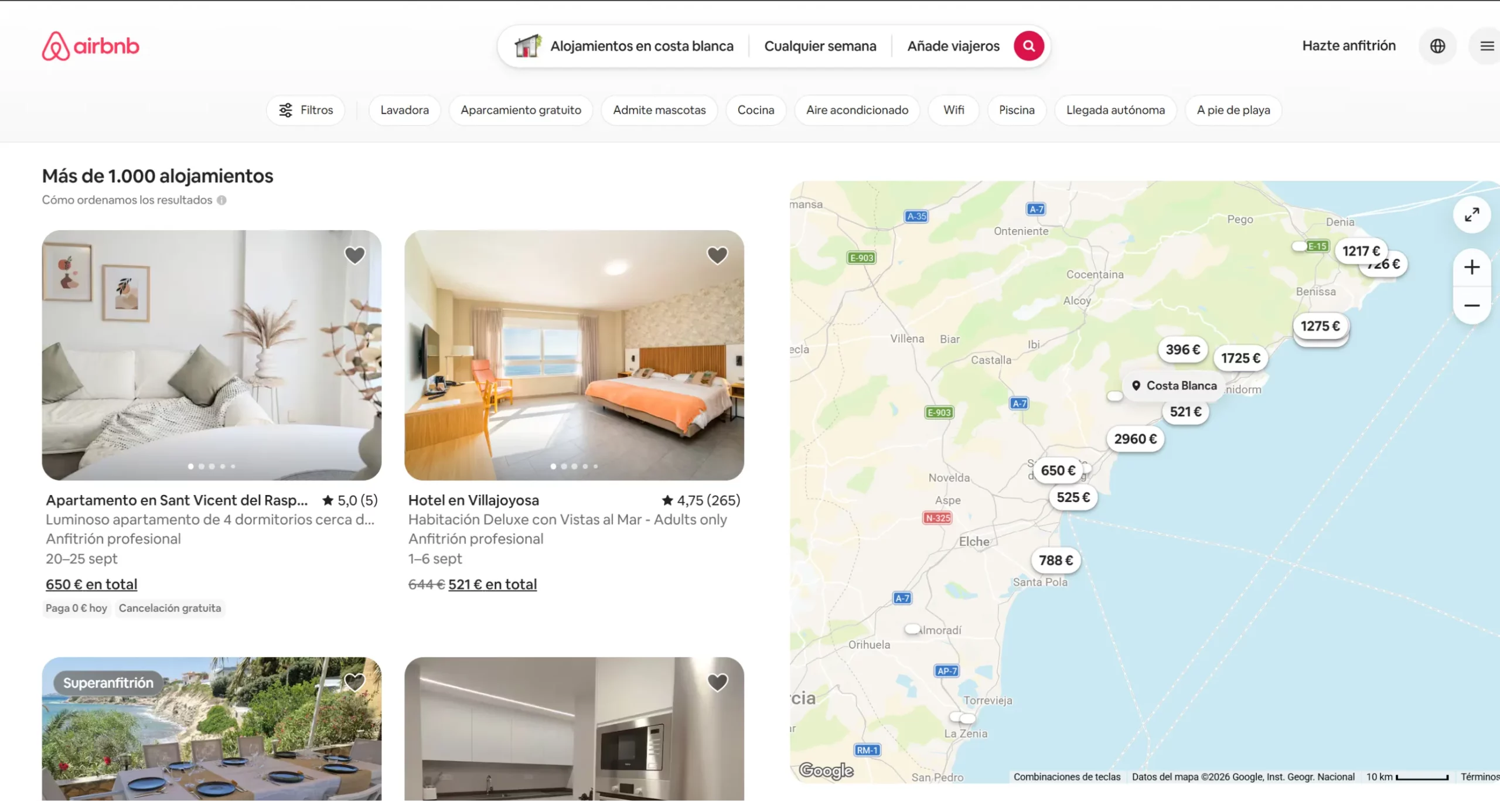Save the Villajoyosa hotel to favorites
1500x812 pixels.
point(717,255)
